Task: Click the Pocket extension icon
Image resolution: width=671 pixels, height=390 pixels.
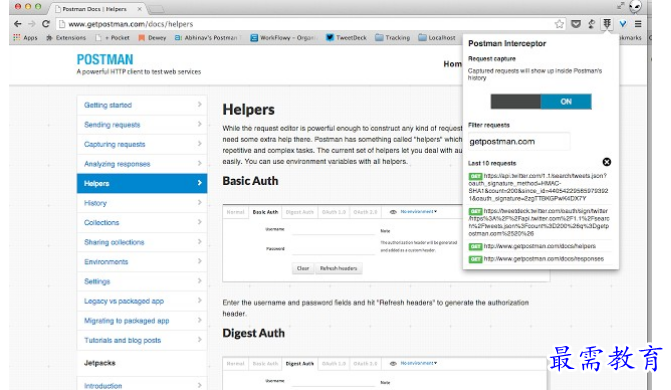Action: (576, 24)
